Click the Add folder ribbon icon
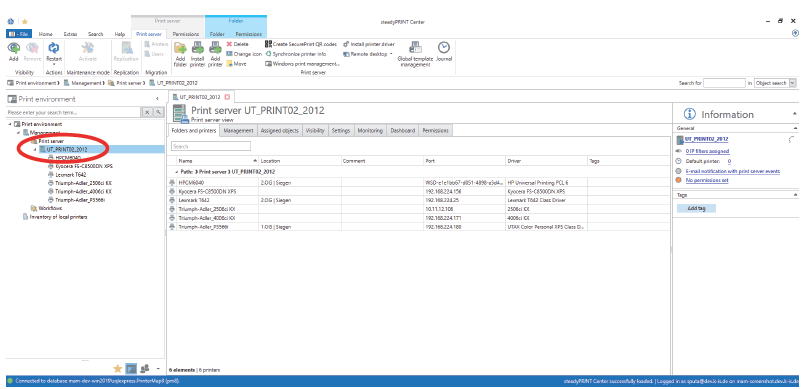The width and height of the screenshot is (804, 389). click(x=180, y=48)
